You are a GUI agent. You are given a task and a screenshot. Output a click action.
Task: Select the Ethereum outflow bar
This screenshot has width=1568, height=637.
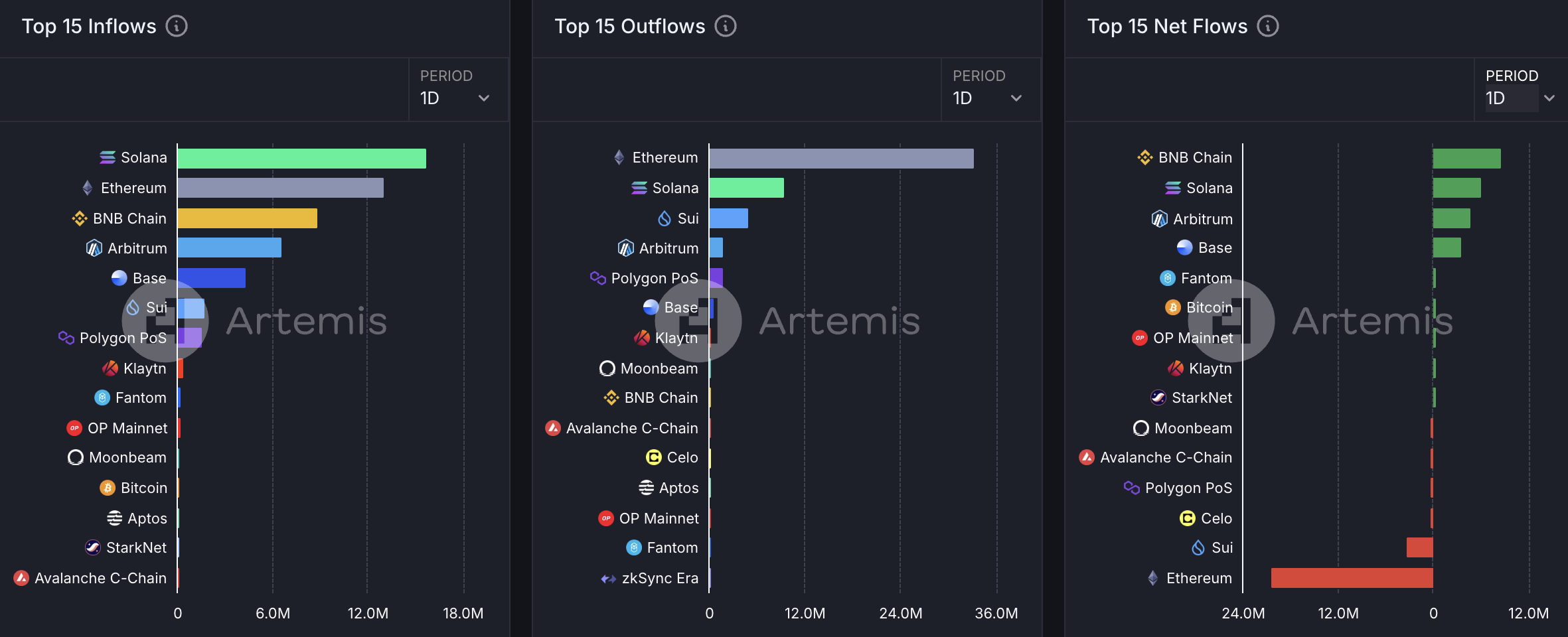coord(841,159)
